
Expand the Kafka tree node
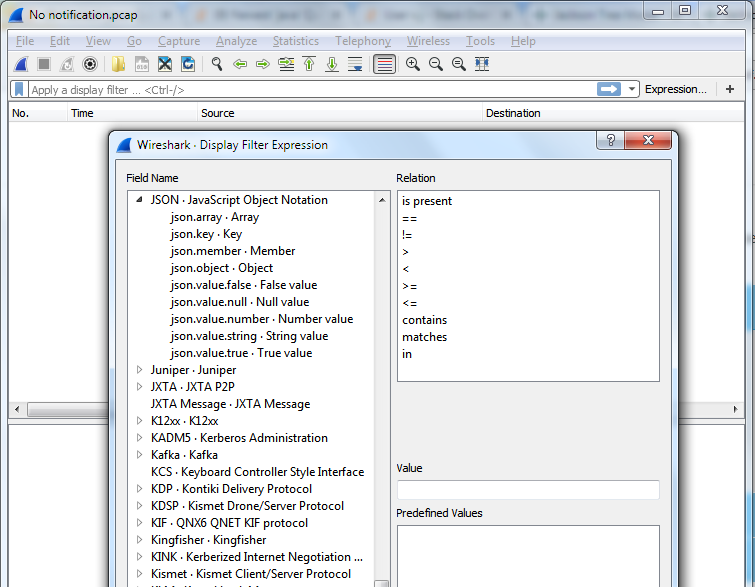click(139, 455)
